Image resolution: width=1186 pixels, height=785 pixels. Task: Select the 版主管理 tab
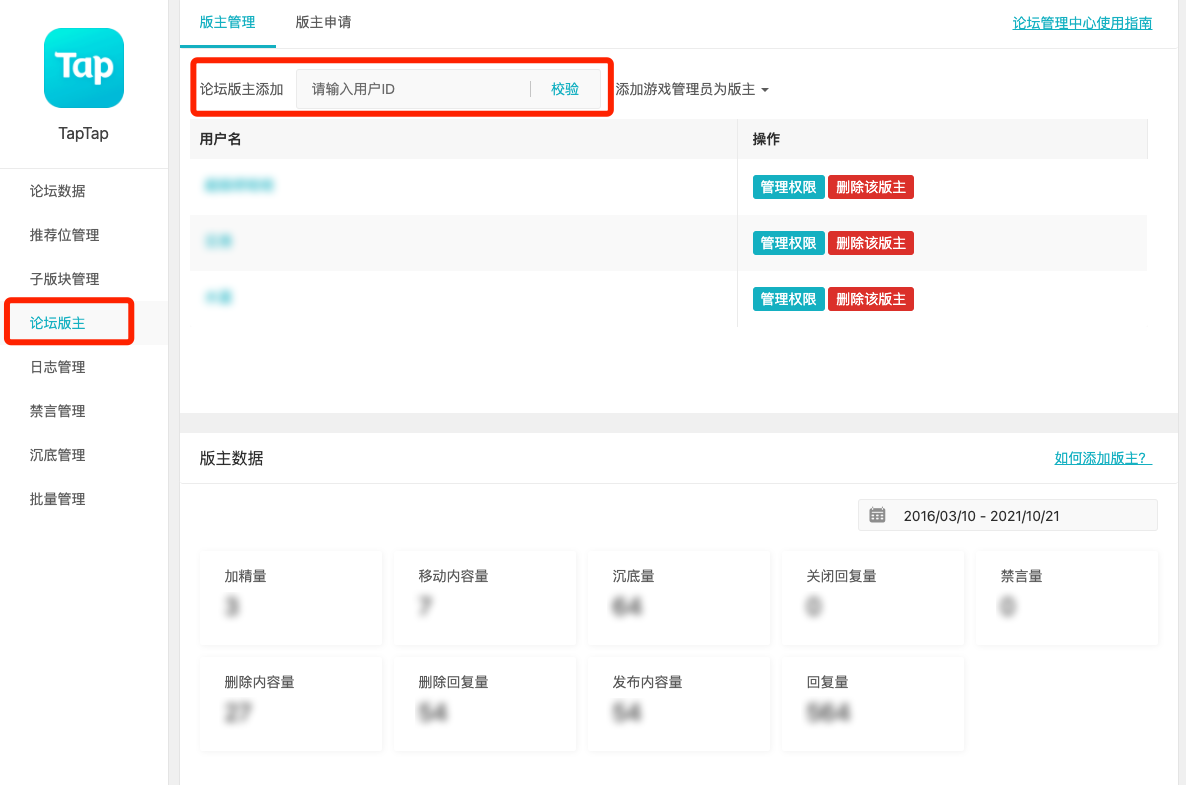(227, 22)
